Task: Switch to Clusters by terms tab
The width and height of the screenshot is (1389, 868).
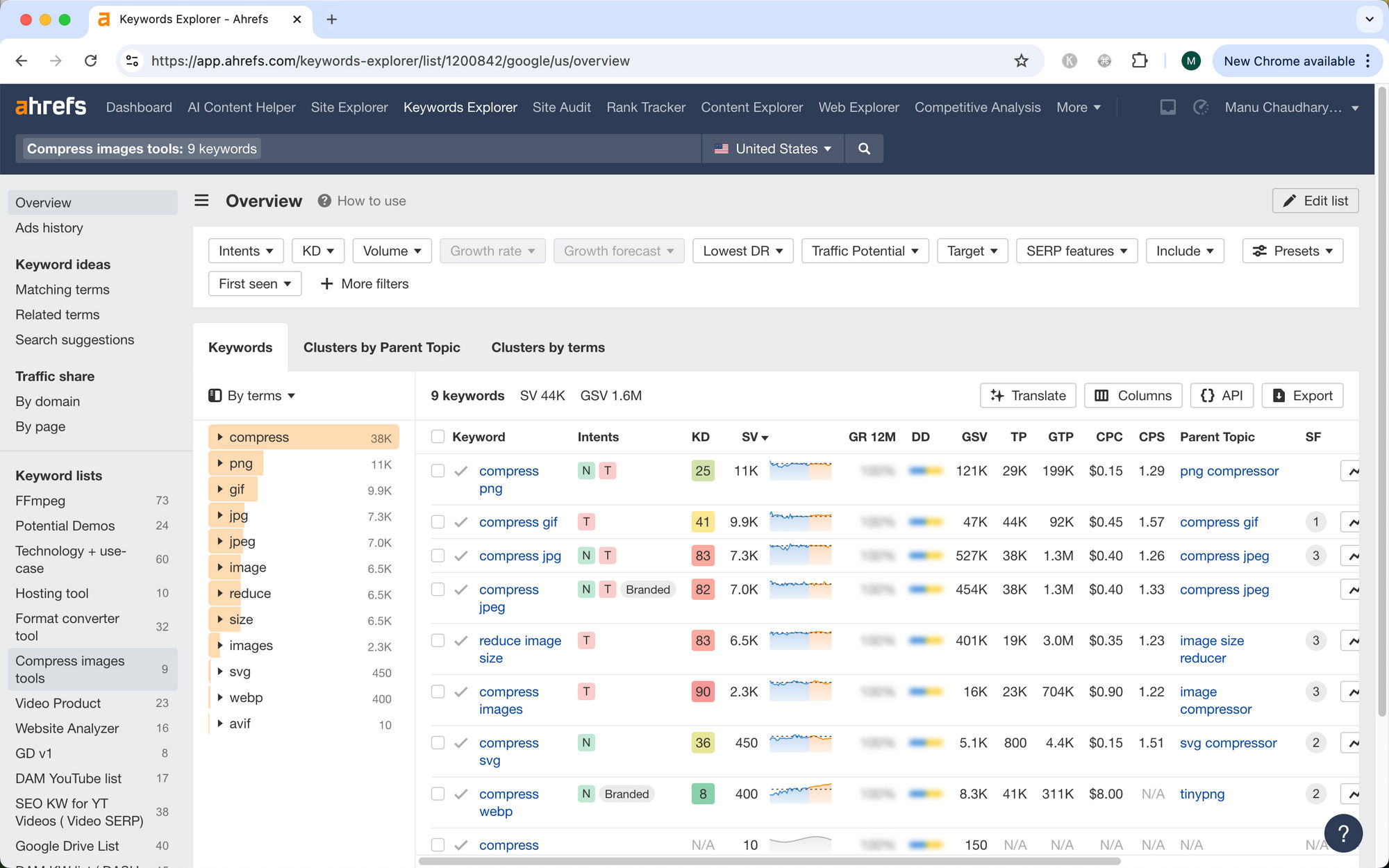Action: pyautogui.click(x=548, y=347)
